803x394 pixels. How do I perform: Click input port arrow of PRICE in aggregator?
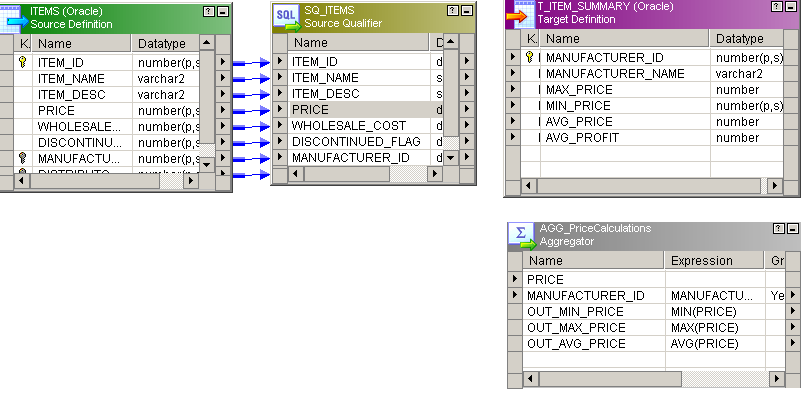(515, 279)
